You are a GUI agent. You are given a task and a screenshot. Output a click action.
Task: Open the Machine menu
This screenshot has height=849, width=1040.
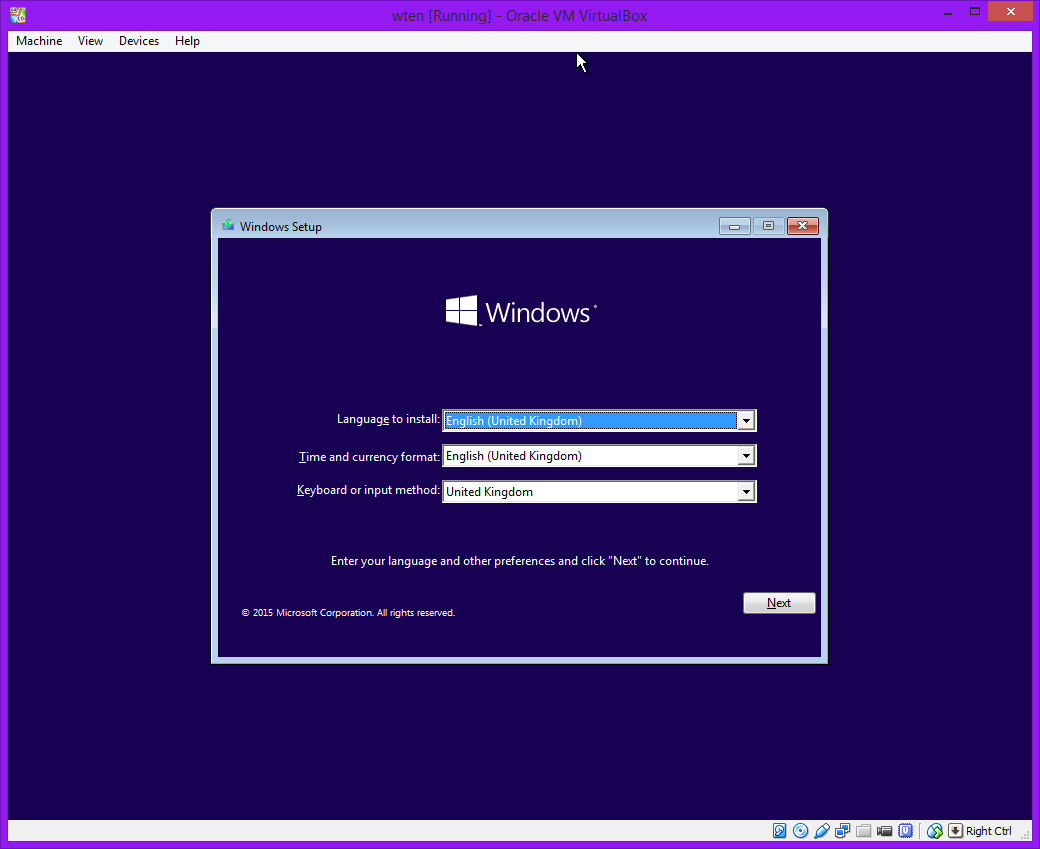tap(39, 41)
